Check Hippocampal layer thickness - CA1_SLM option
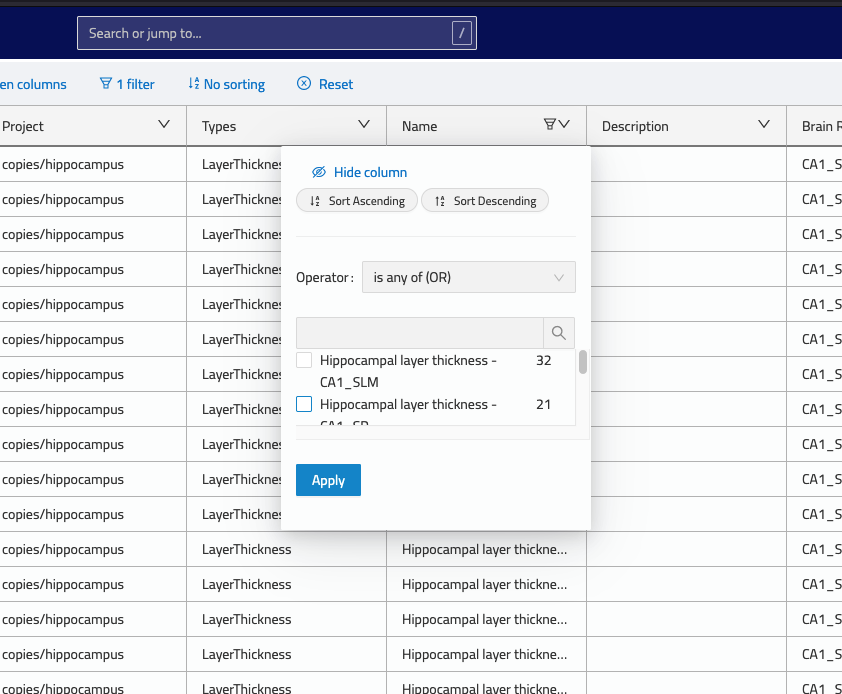 [x=304, y=360]
